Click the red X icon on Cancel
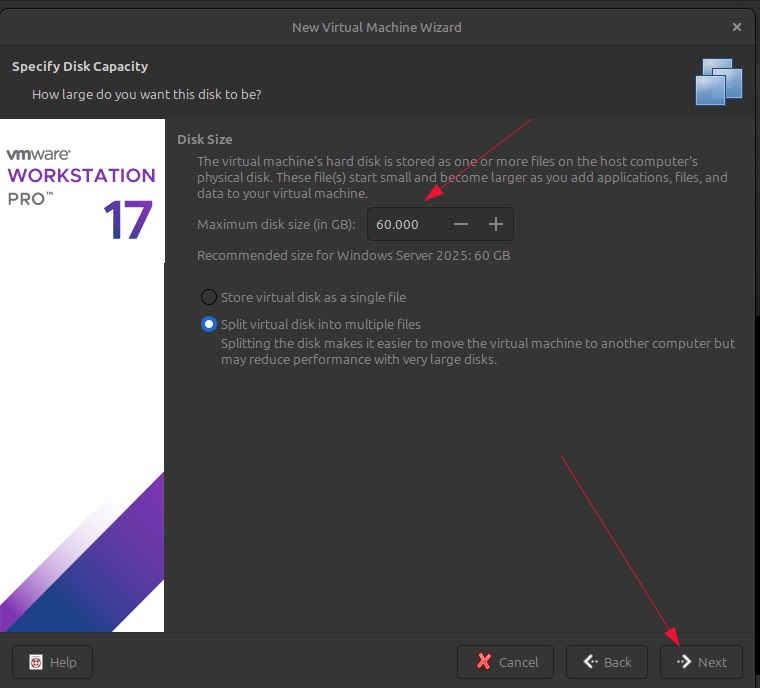Screen dimensions: 760x688 484,662
